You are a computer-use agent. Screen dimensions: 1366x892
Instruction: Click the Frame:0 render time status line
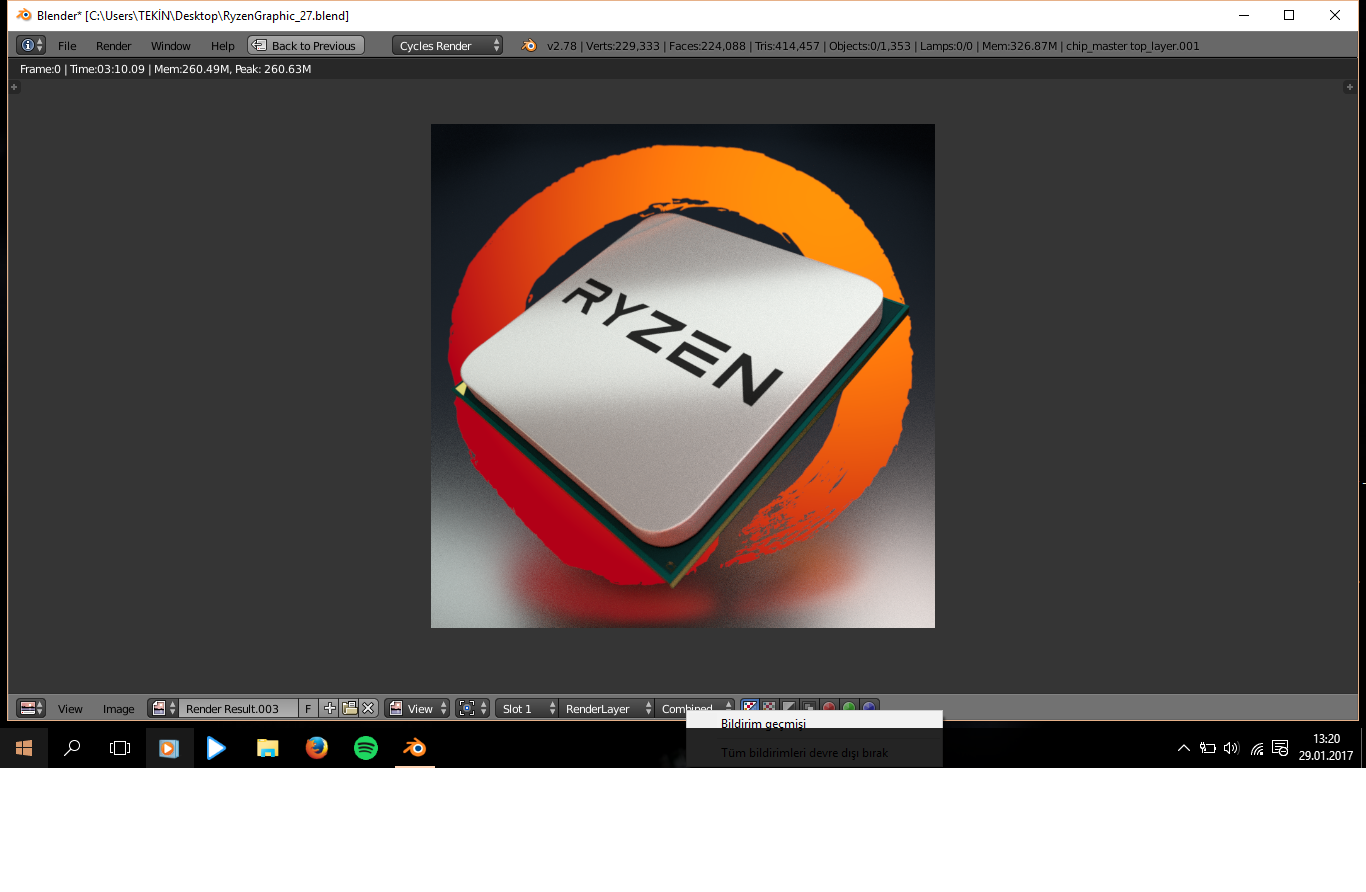click(166, 69)
